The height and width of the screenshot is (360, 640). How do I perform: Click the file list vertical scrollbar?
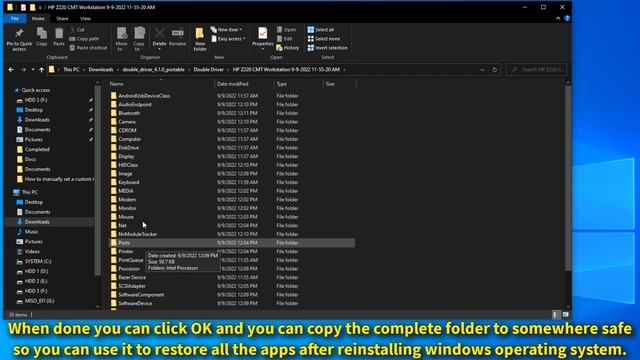coord(568,178)
